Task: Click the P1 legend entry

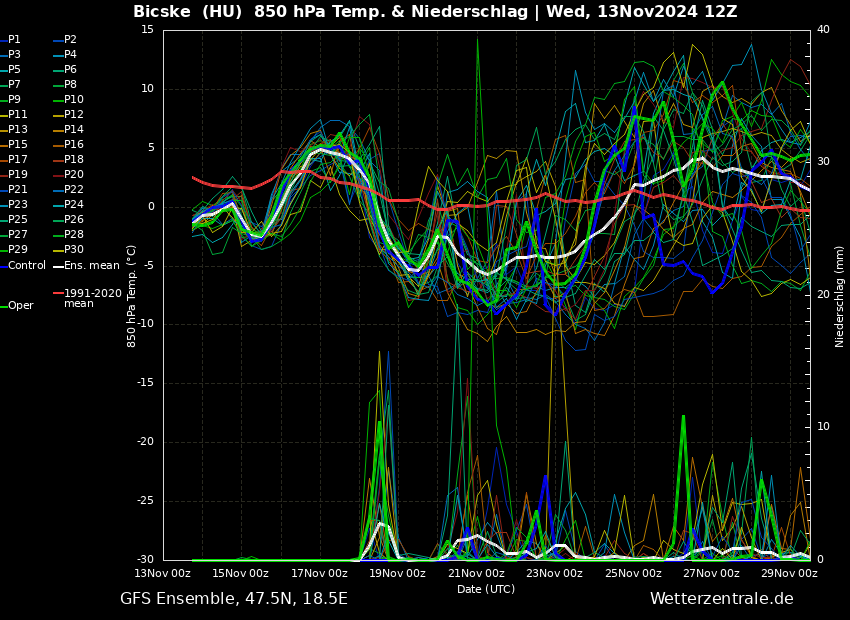Action: [x=14, y=40]
